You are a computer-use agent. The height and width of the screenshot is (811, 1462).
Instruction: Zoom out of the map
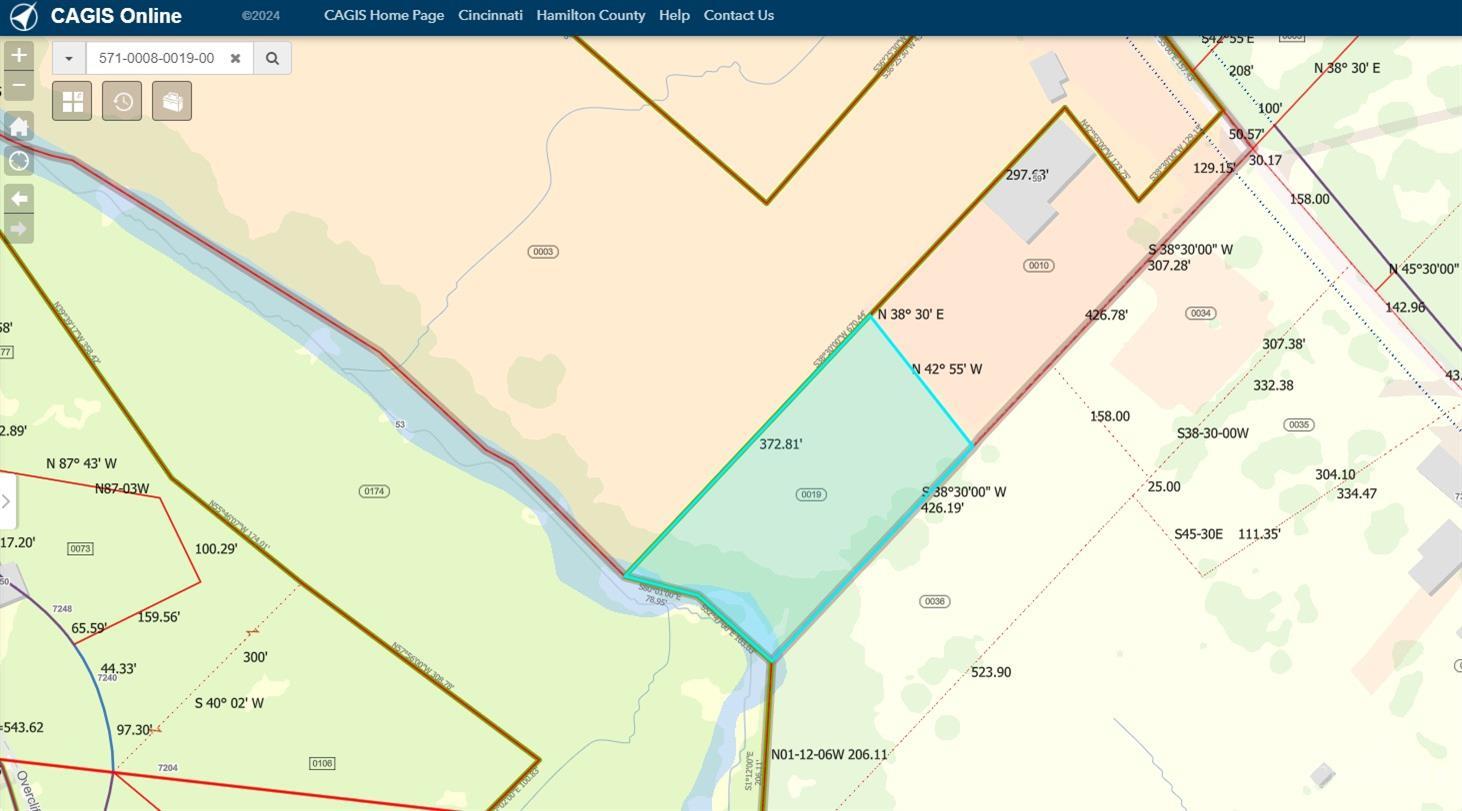(x=19, y=86)
